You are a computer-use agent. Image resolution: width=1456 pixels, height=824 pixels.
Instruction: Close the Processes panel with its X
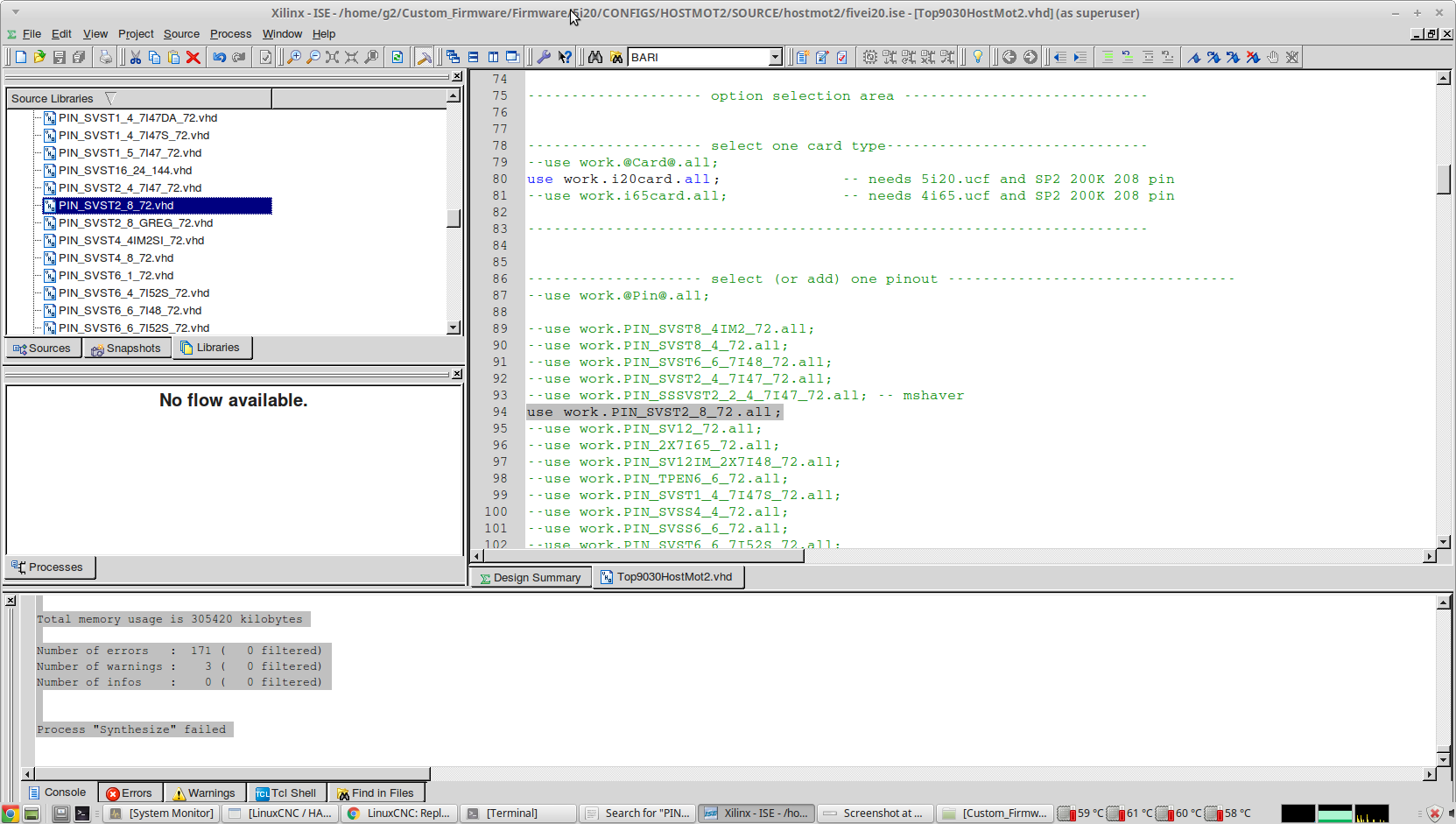pyautogui.click(x=457, y=374)
